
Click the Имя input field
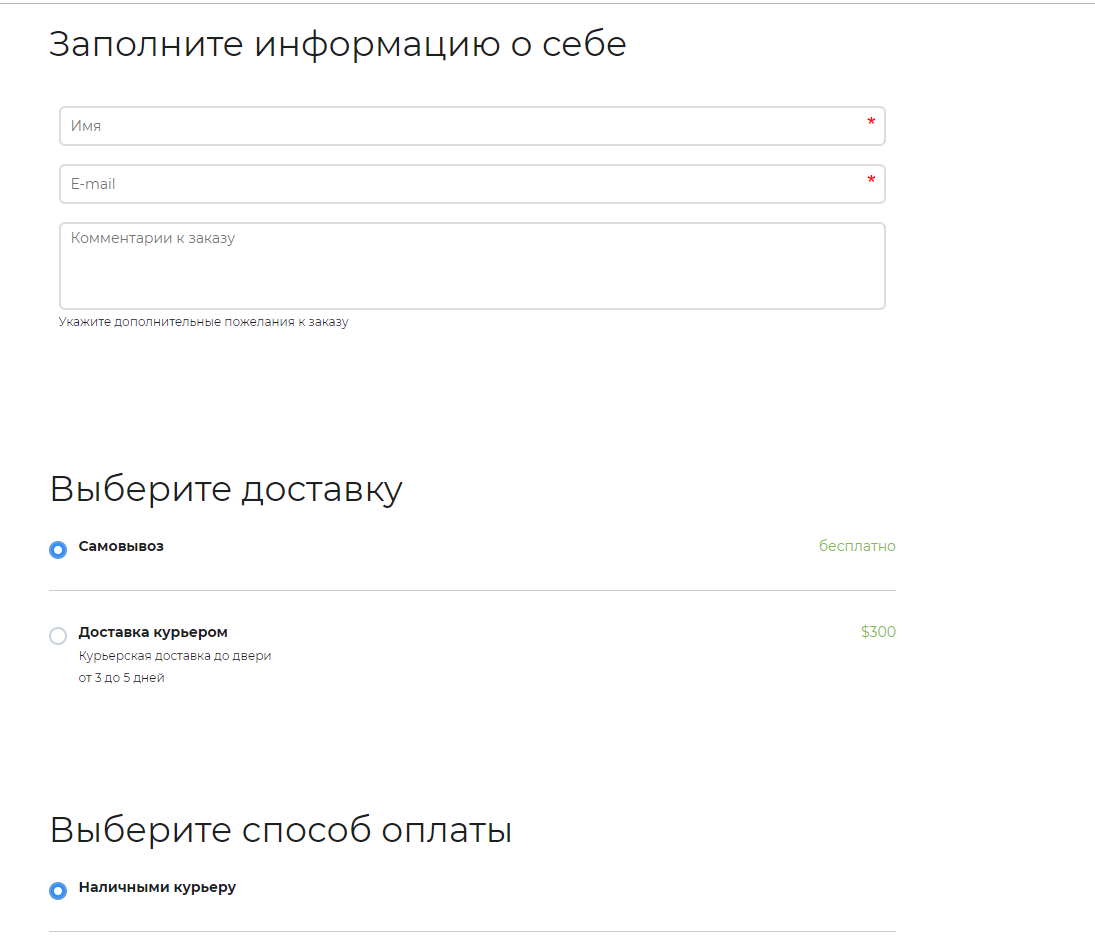[460, 126]
